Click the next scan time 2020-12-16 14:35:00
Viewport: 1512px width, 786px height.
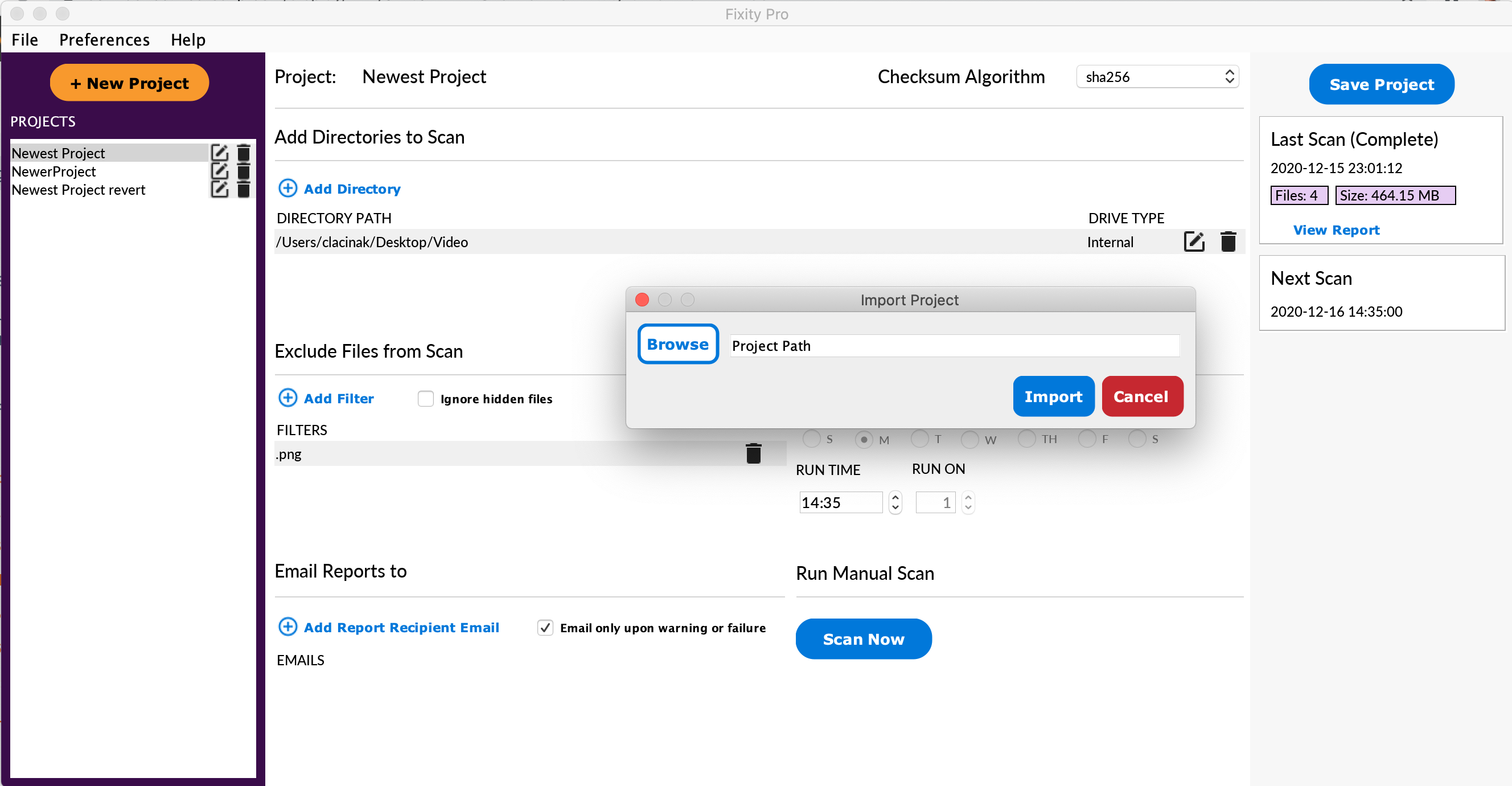[x=1336, y=312]
